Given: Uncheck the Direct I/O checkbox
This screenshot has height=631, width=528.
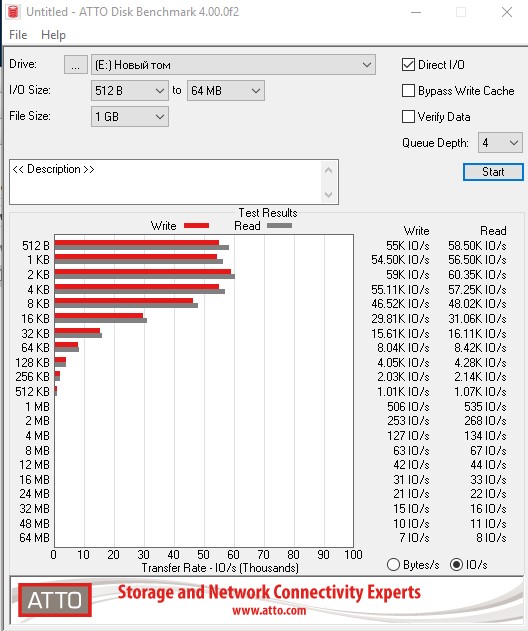Looking at the screenshot, I should [408, 65].
